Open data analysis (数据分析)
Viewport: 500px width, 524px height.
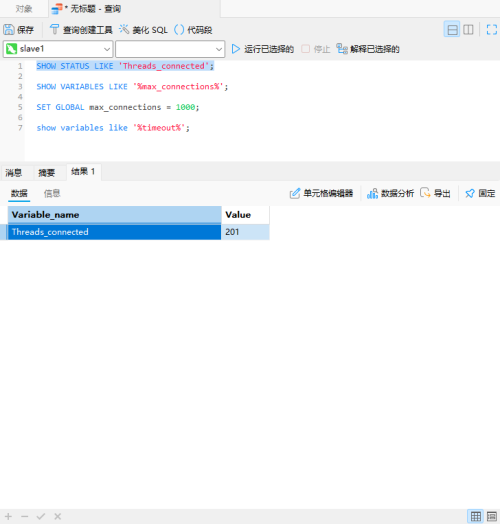[390, 193]
